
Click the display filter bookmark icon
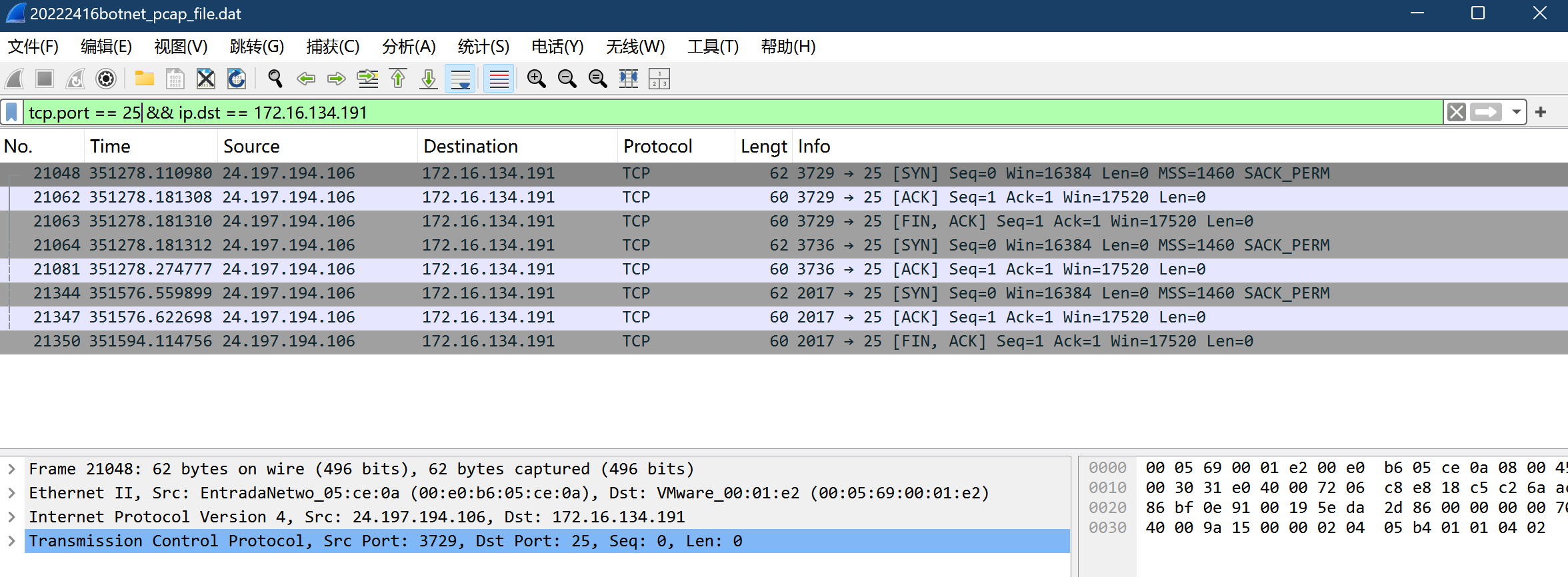pyautogui.click(x=12, y=112)
